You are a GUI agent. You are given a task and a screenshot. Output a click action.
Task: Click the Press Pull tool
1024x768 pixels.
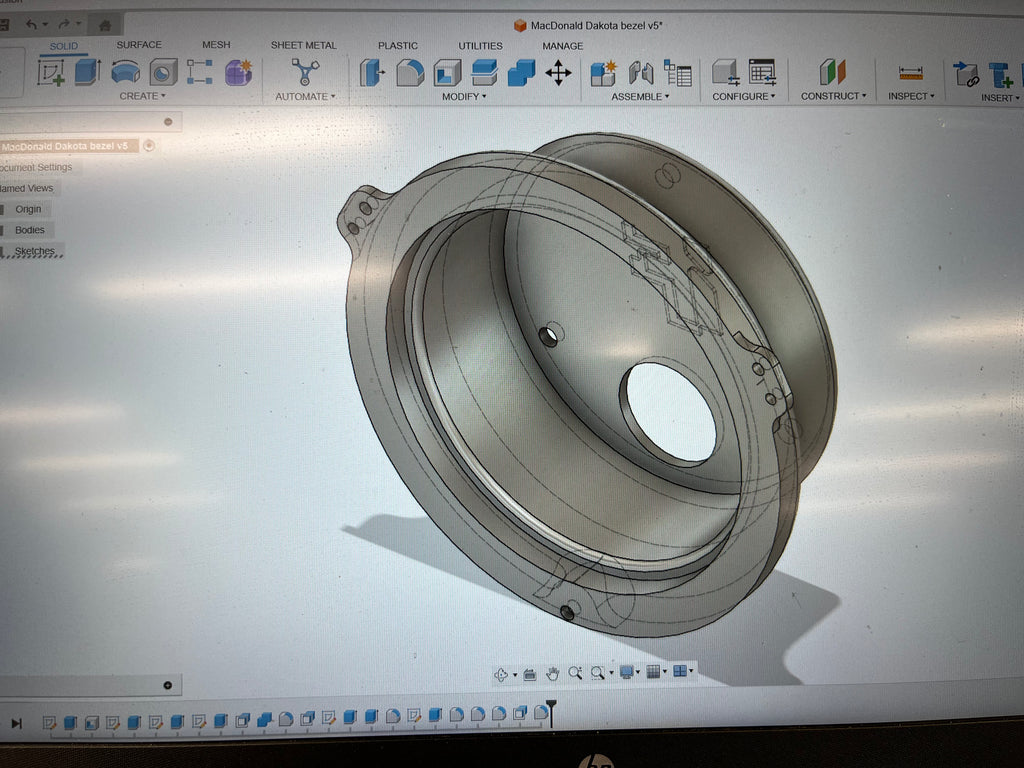(x=372, y=73)
